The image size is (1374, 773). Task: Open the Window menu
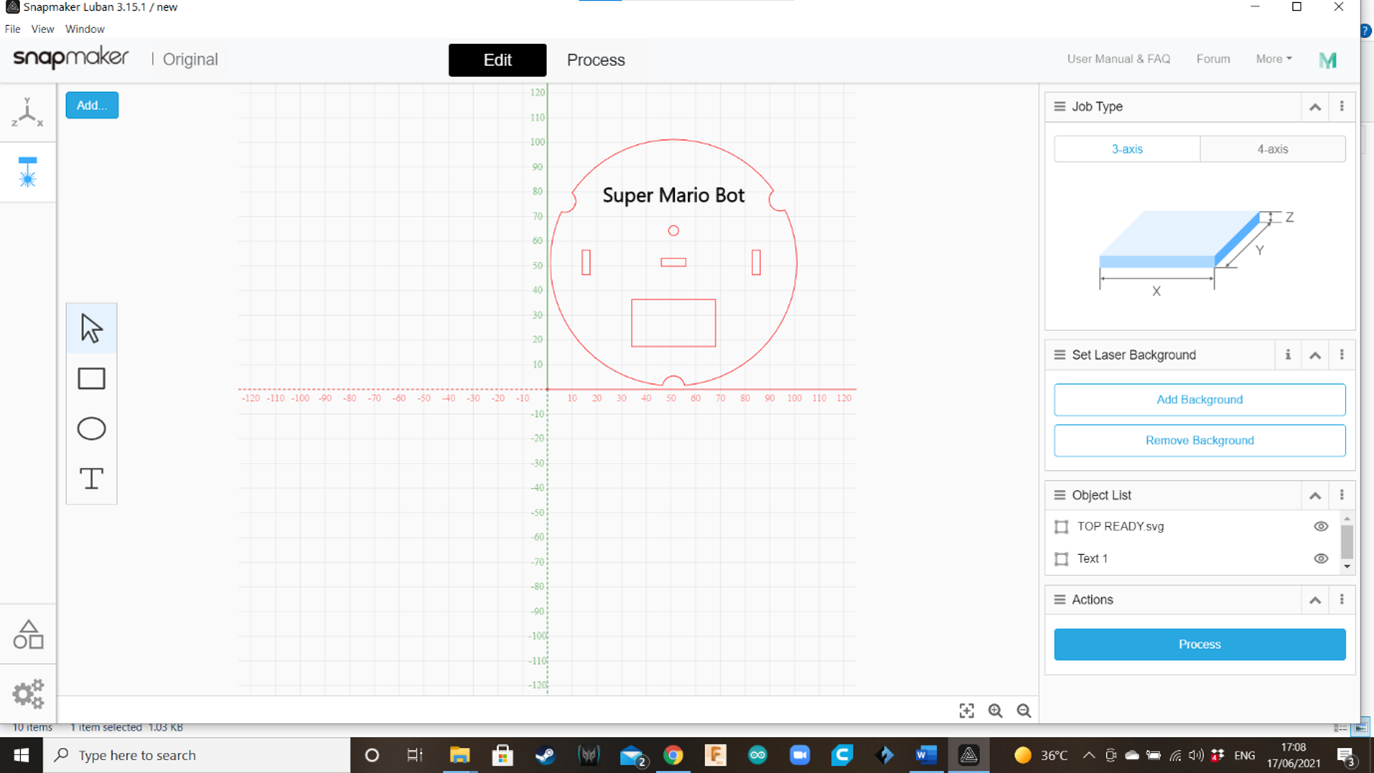point(85,29)
